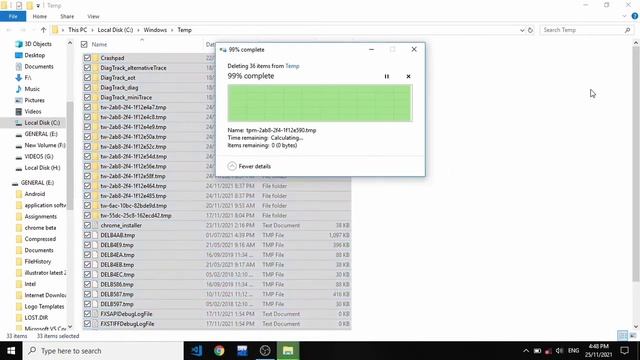Open Visual Studio Code from taskbar
Viewport: 640px width, 360px height.
(196, 351)
